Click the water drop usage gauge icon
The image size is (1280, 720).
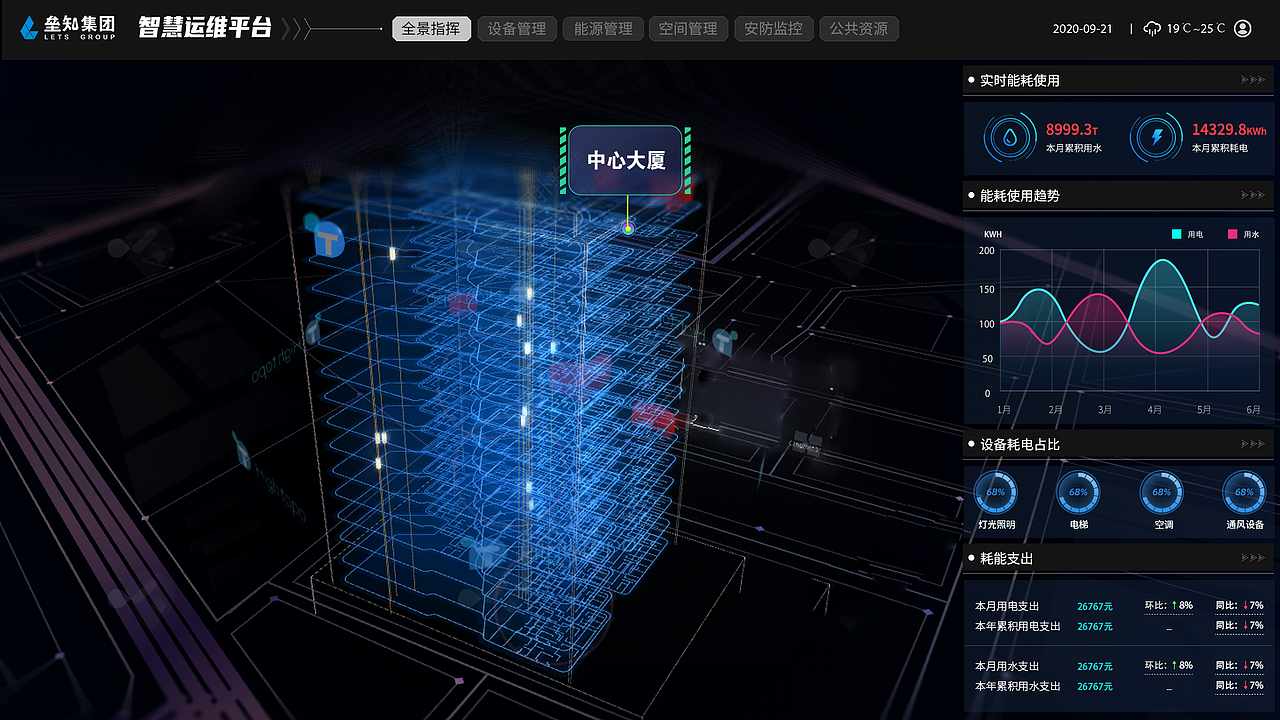tap(1009, 137)
